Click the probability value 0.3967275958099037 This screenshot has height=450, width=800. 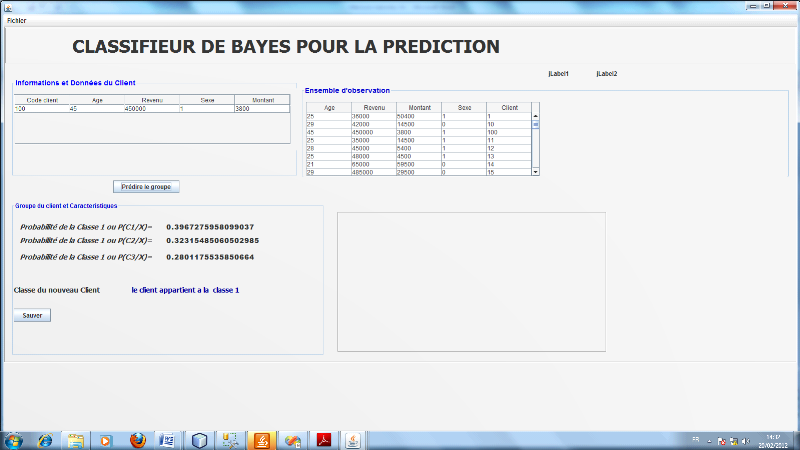[210, 227]
